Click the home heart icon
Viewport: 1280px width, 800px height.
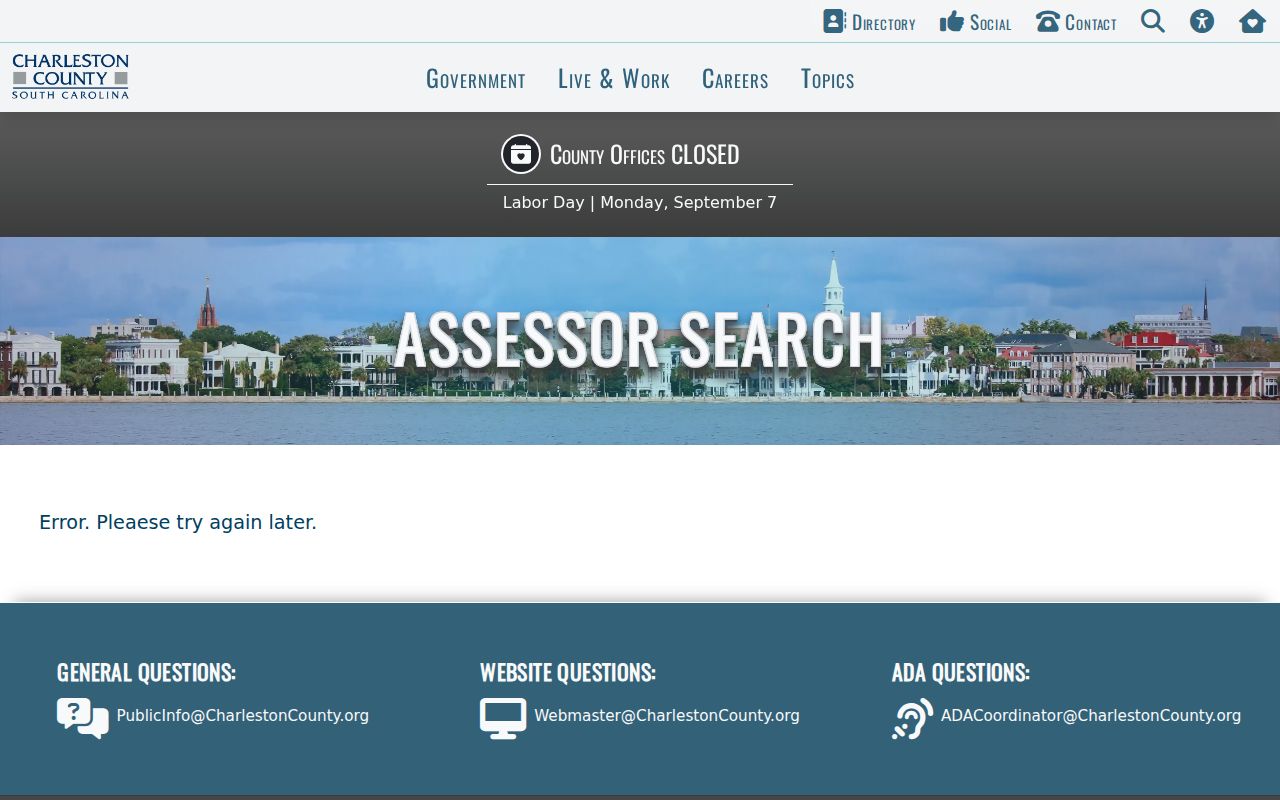pyautogui.click(x=1253, y=21)
